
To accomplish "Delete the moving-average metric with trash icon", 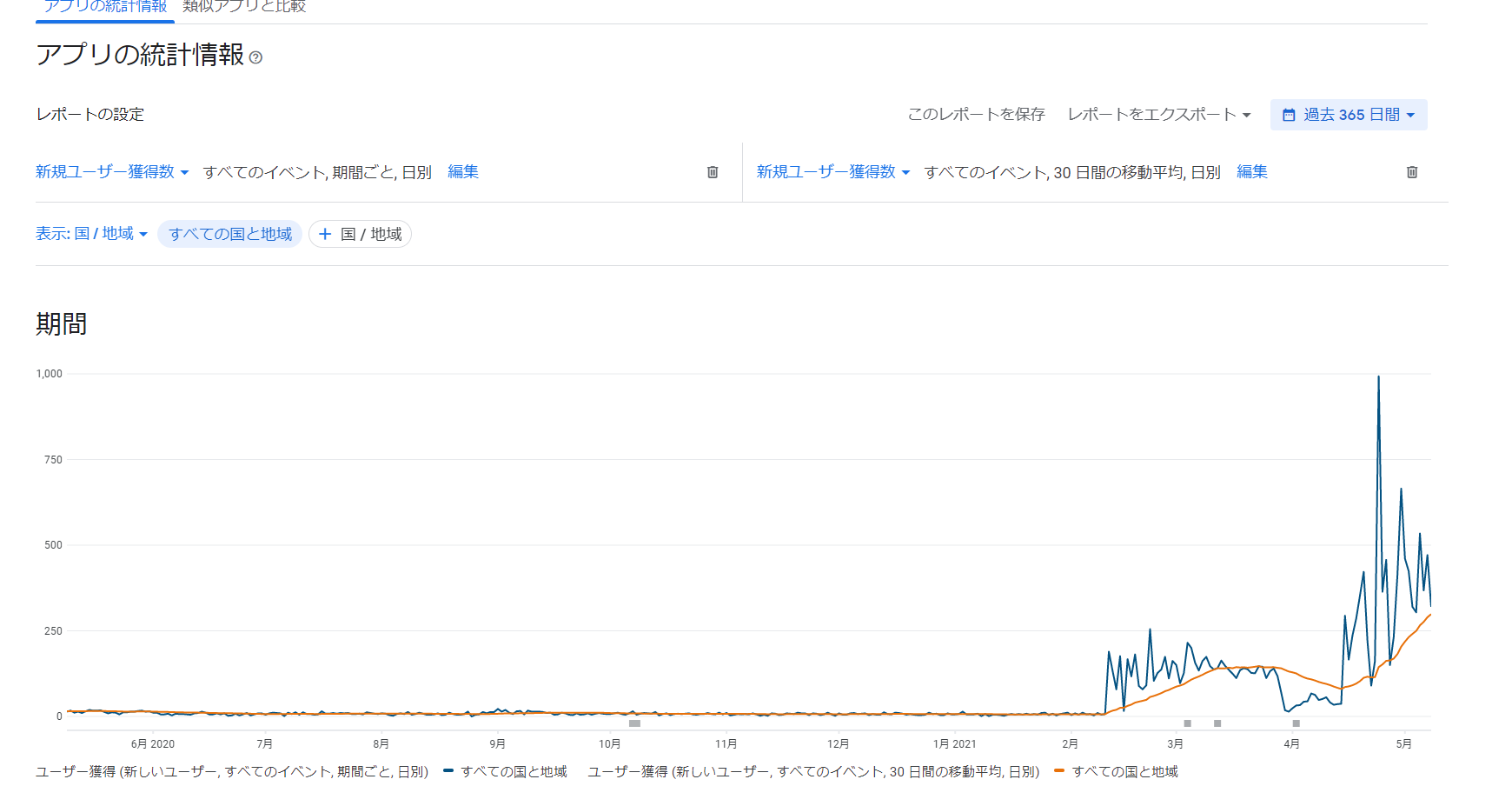I will pyautogui.click(x=1412, y=172).
